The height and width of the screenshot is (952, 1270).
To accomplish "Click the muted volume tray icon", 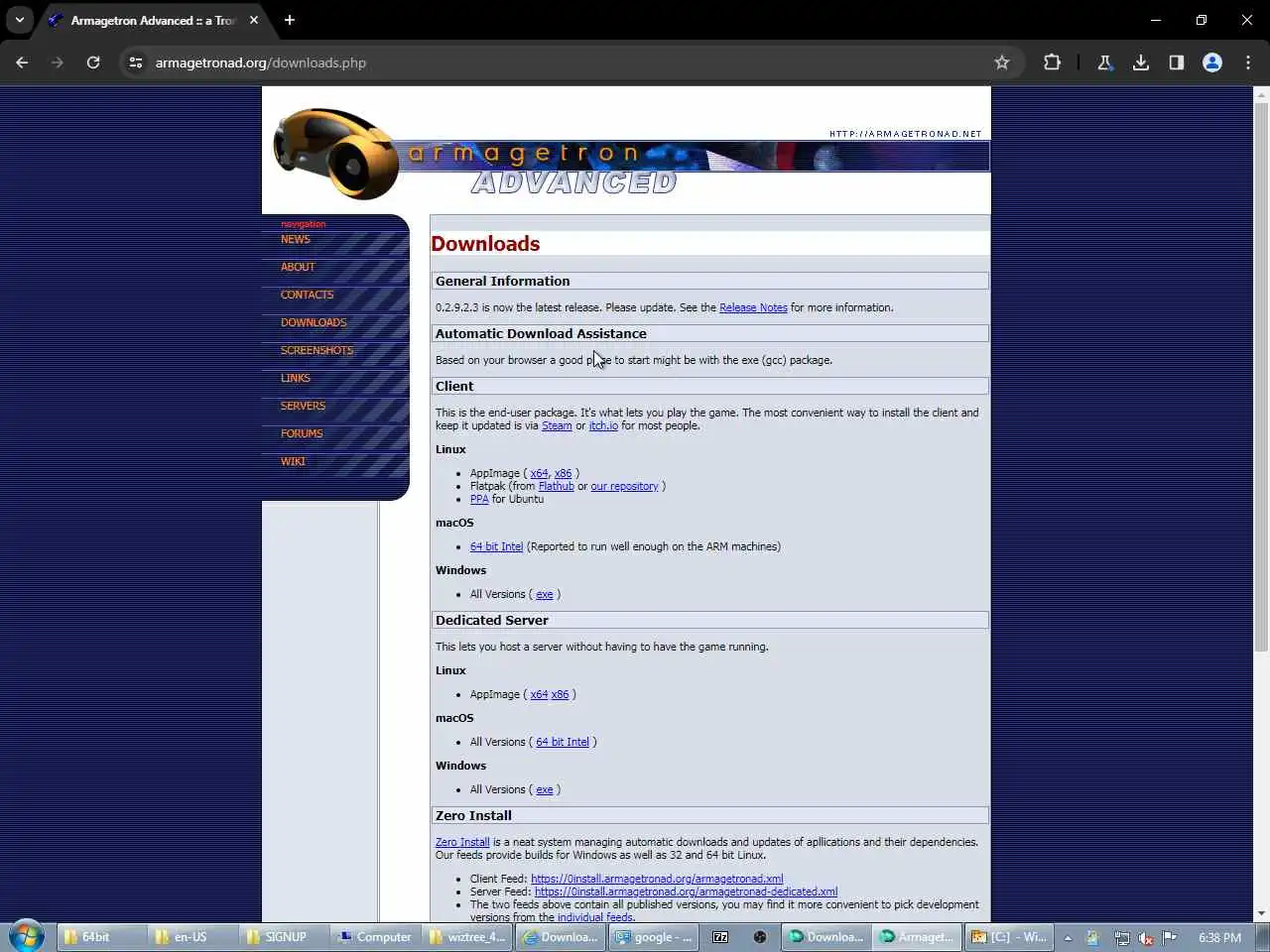I will click(1146, 937).
